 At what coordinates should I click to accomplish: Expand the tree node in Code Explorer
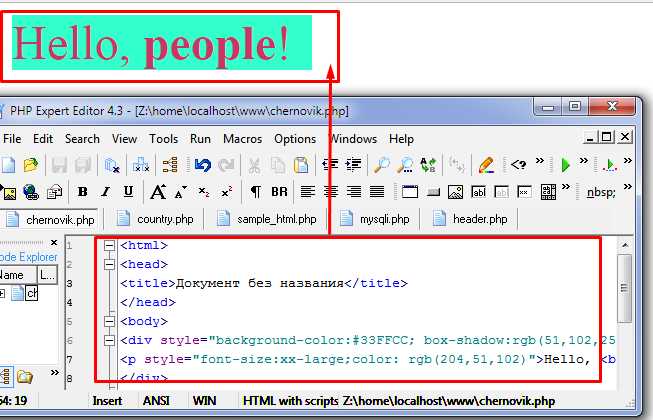click(x=2, y=294)
